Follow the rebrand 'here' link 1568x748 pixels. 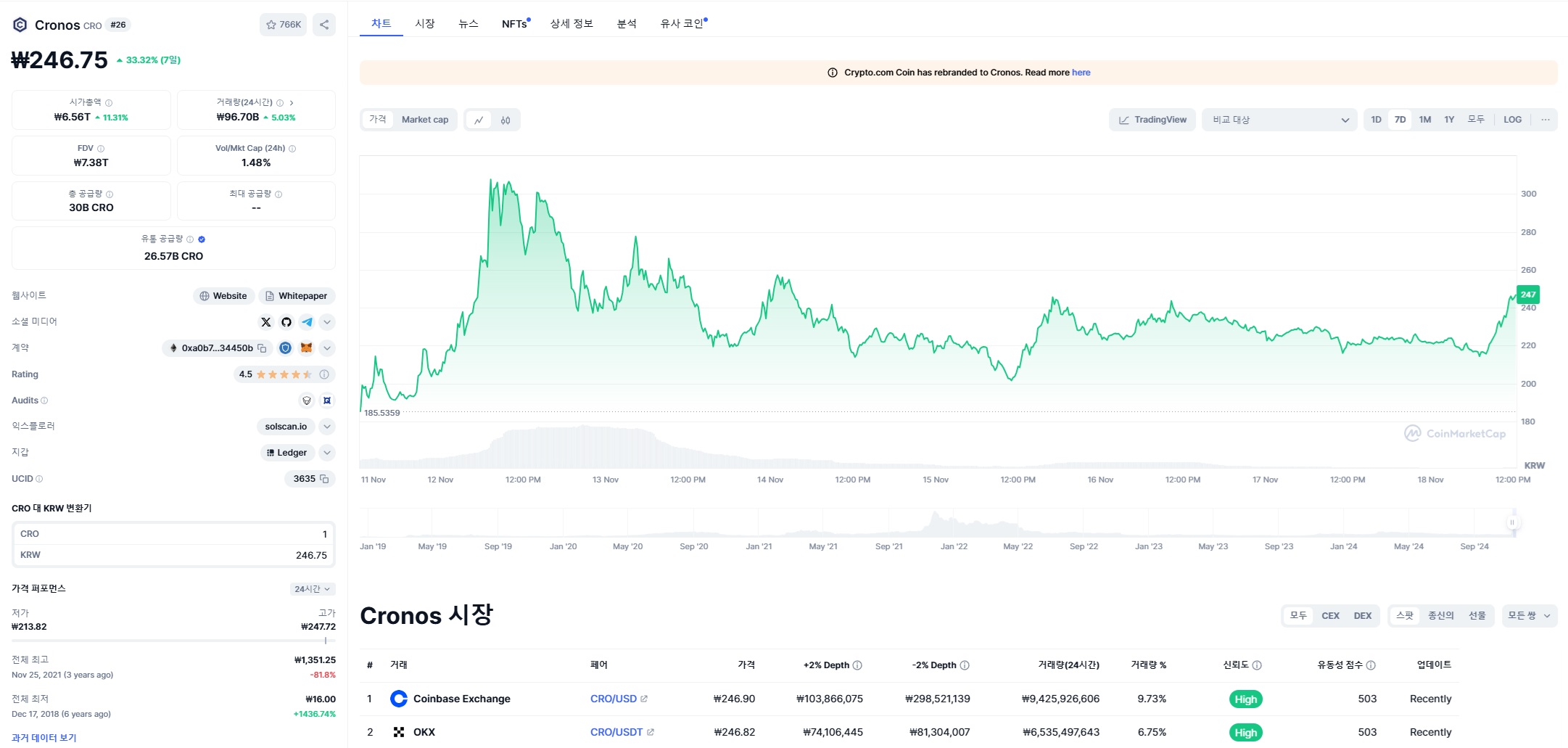click(x=1081, y=73)
